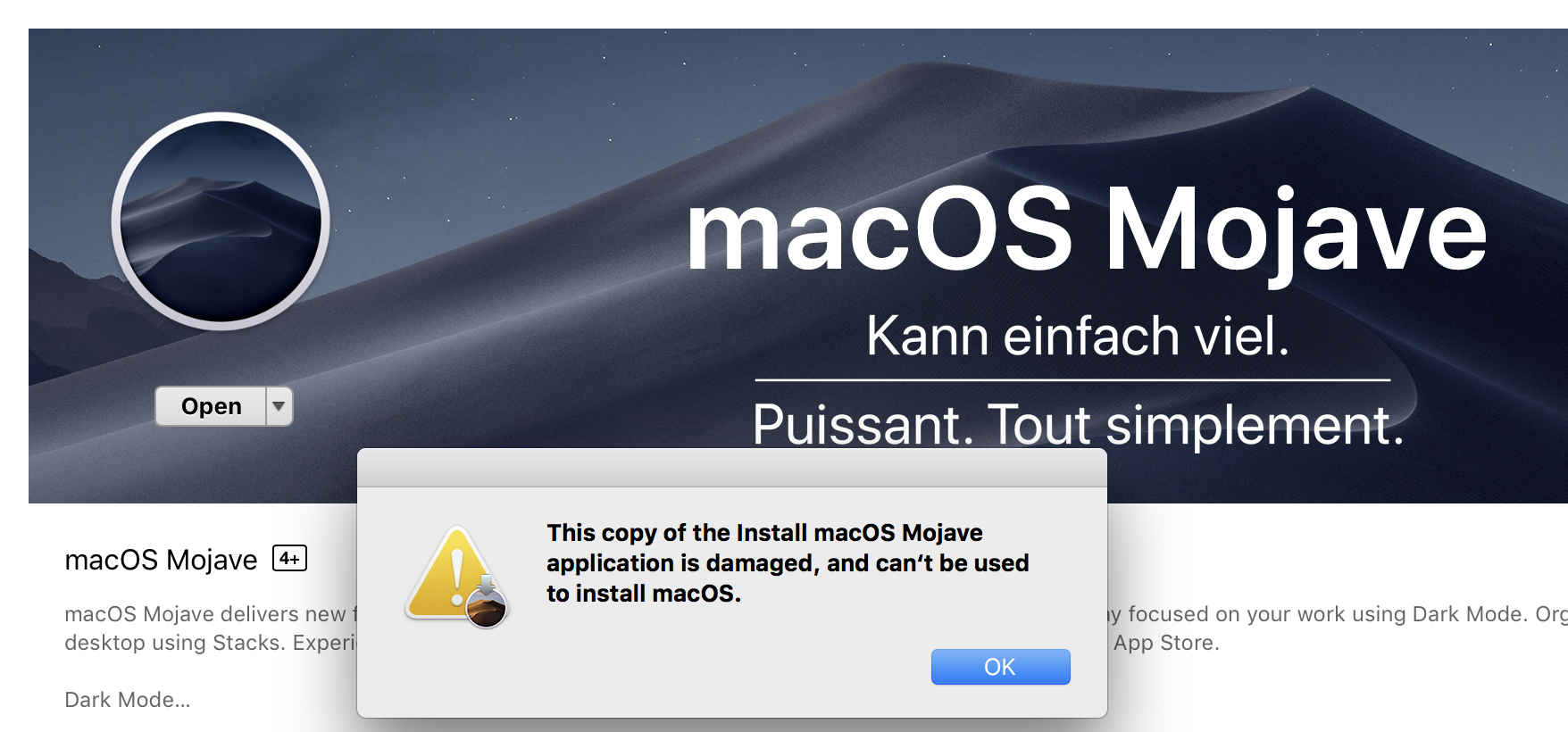Click the warning icon in the alert dialog

pos(456,576)
